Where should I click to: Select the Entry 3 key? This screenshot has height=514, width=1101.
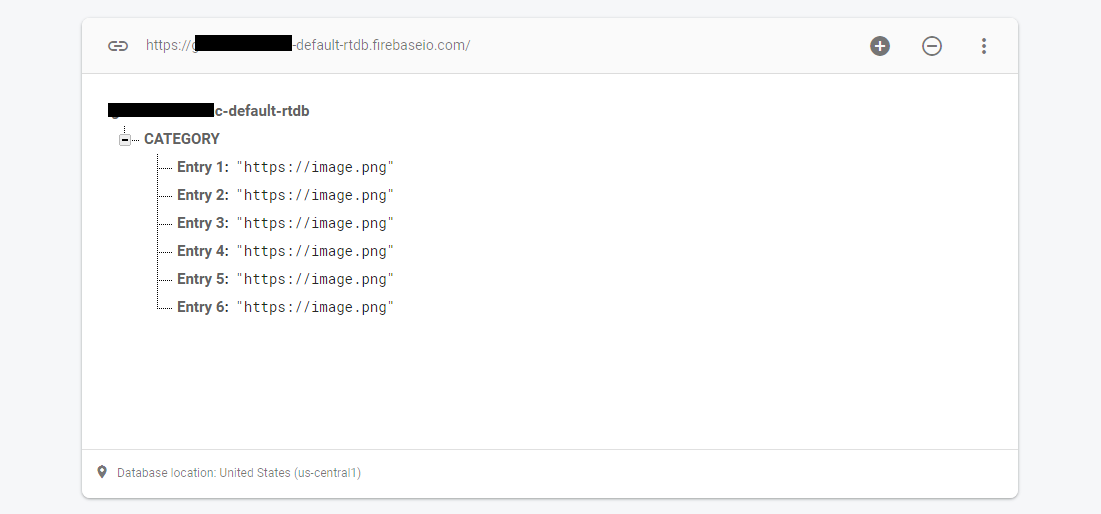click(203, 223)
